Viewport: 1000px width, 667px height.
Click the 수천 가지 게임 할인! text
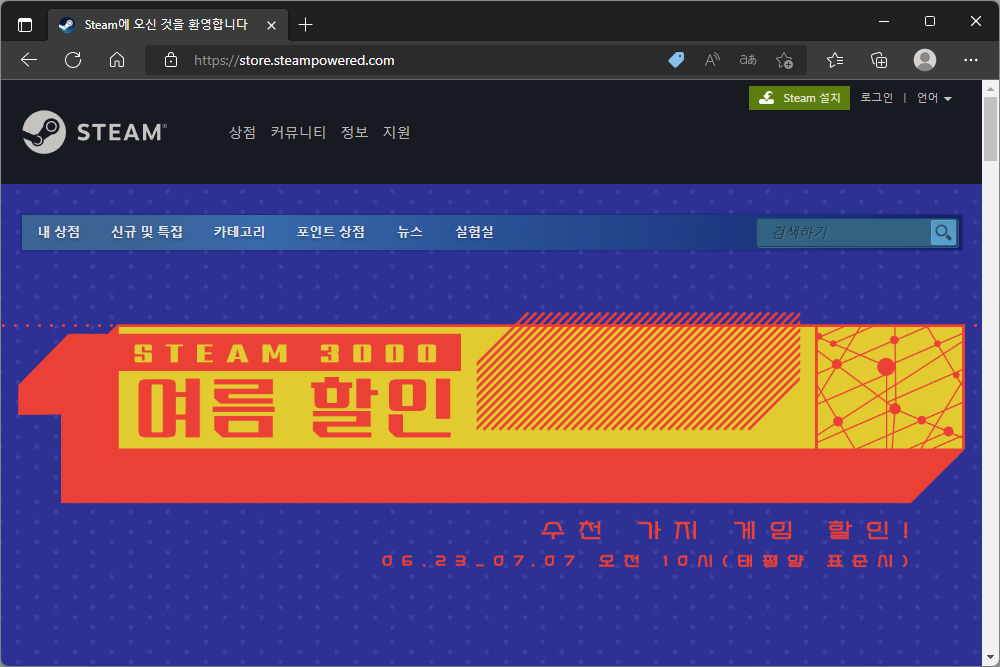[x=726, y=530]
